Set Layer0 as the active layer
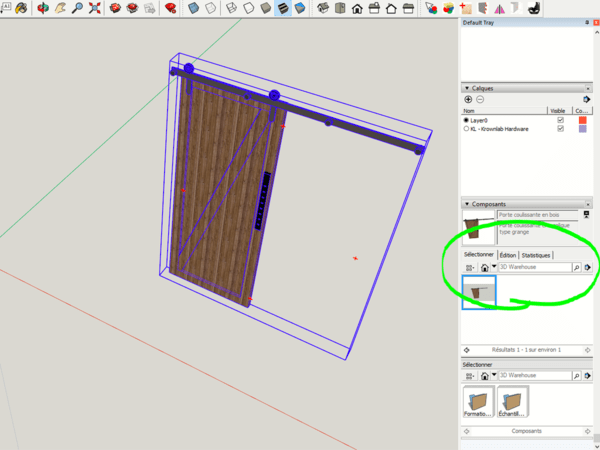600x450 pixels. pos(466,120)
